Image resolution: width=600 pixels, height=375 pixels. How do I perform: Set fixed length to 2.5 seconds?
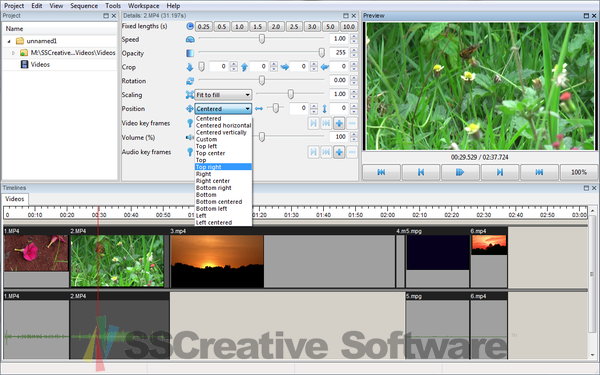coord(294,26)
